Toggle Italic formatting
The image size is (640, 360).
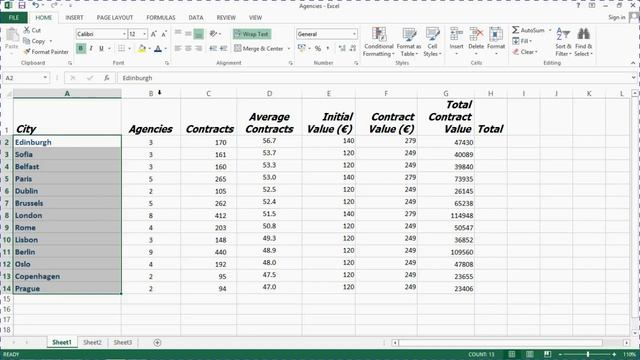(91, 49)
